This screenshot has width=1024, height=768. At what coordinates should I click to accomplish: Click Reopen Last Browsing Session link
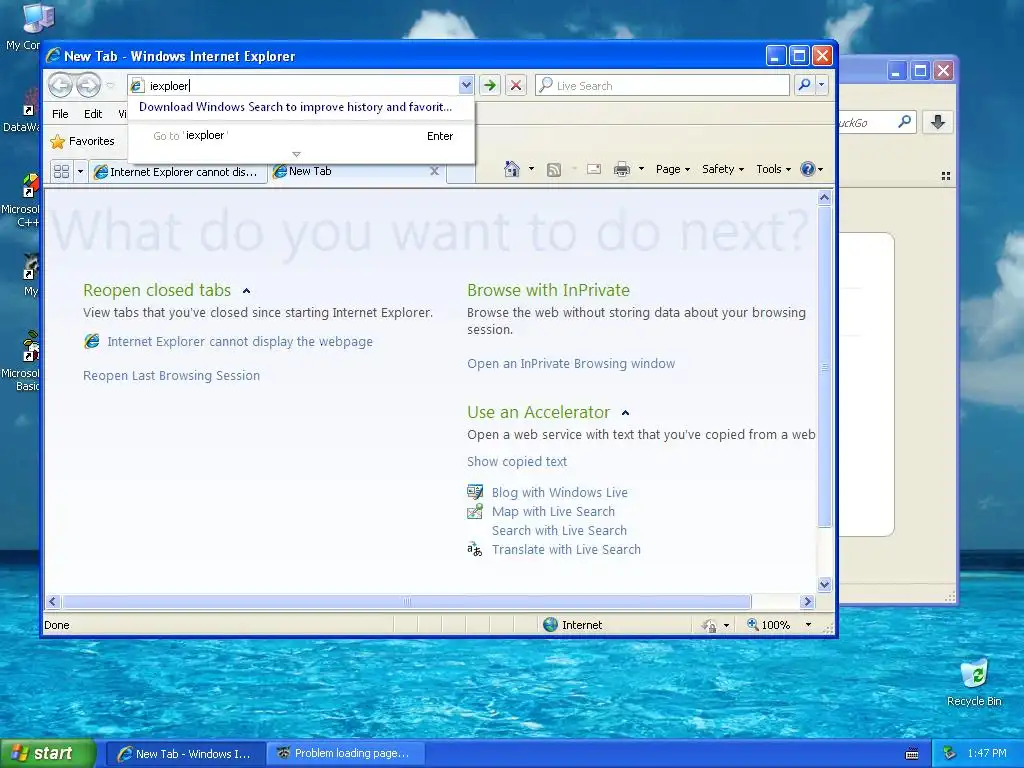[171, 376]
